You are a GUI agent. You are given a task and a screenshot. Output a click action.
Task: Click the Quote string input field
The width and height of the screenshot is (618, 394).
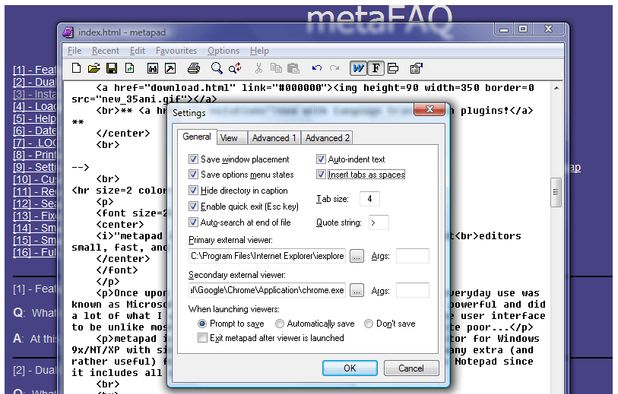coord(378,223)
